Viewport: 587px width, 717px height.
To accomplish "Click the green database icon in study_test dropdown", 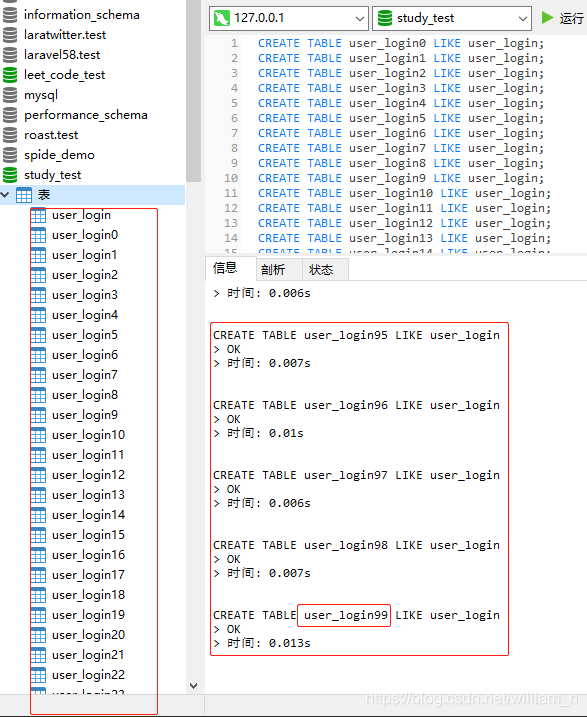I will pyautogui.click(x=385, y=18).
